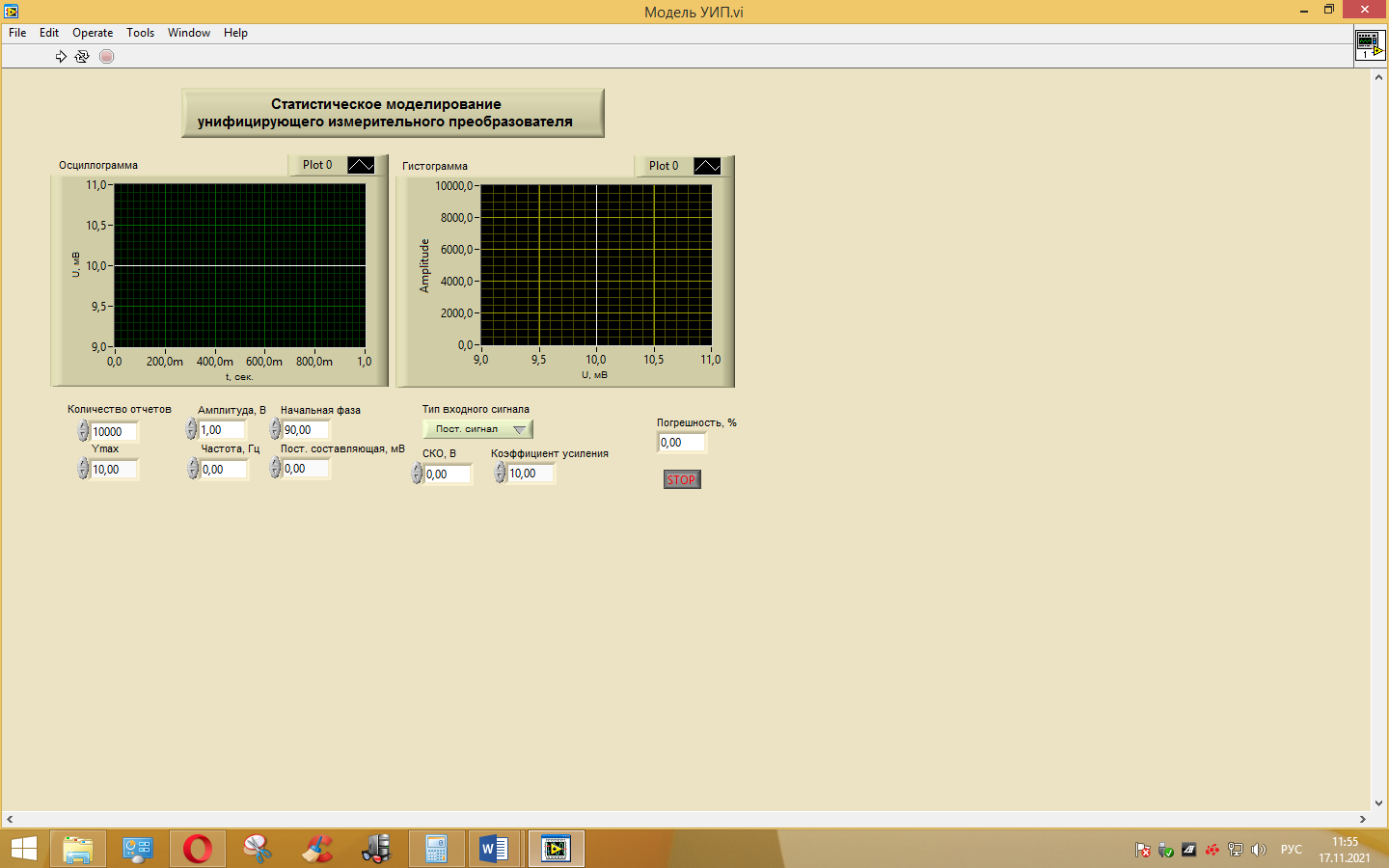Click Осциллограмма Plot 0 legend label
Viewport: 1389px width, 868px height.
click(x=317, y=165)
